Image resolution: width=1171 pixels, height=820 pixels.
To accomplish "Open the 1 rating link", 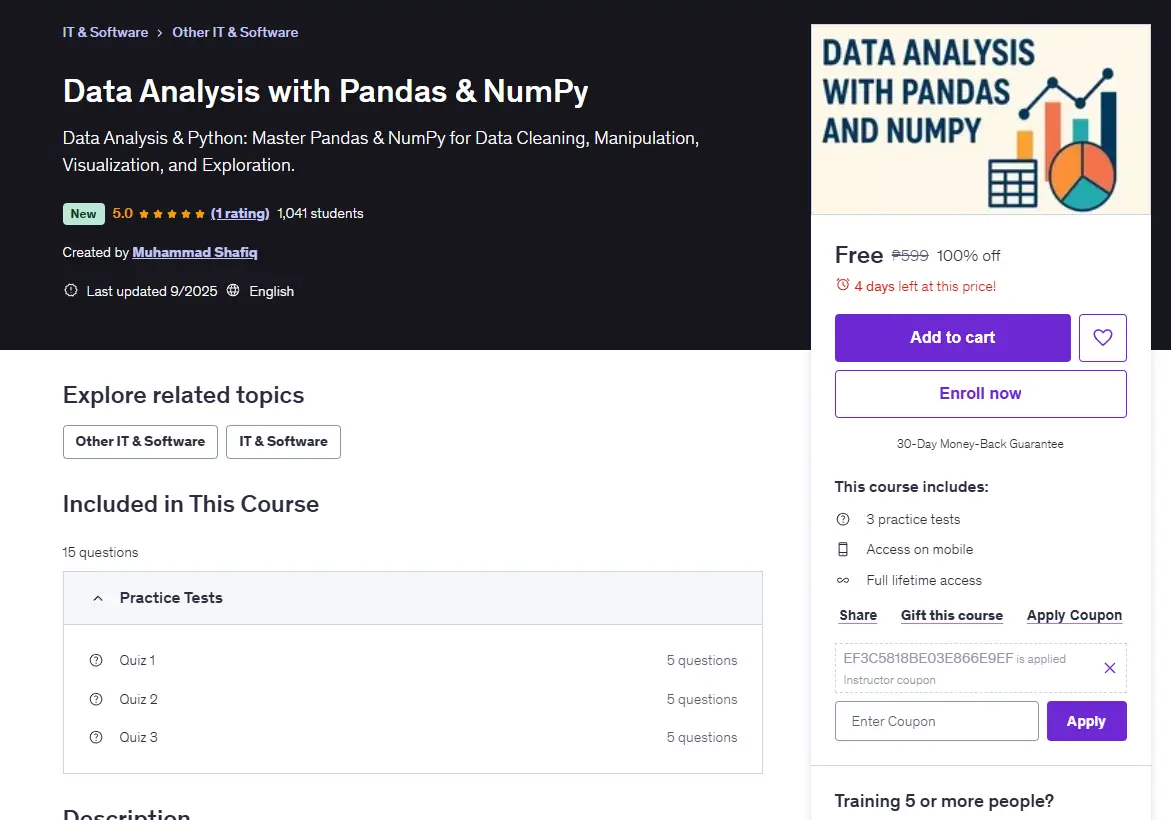I will pyautogui.click(x=240, y=214).
